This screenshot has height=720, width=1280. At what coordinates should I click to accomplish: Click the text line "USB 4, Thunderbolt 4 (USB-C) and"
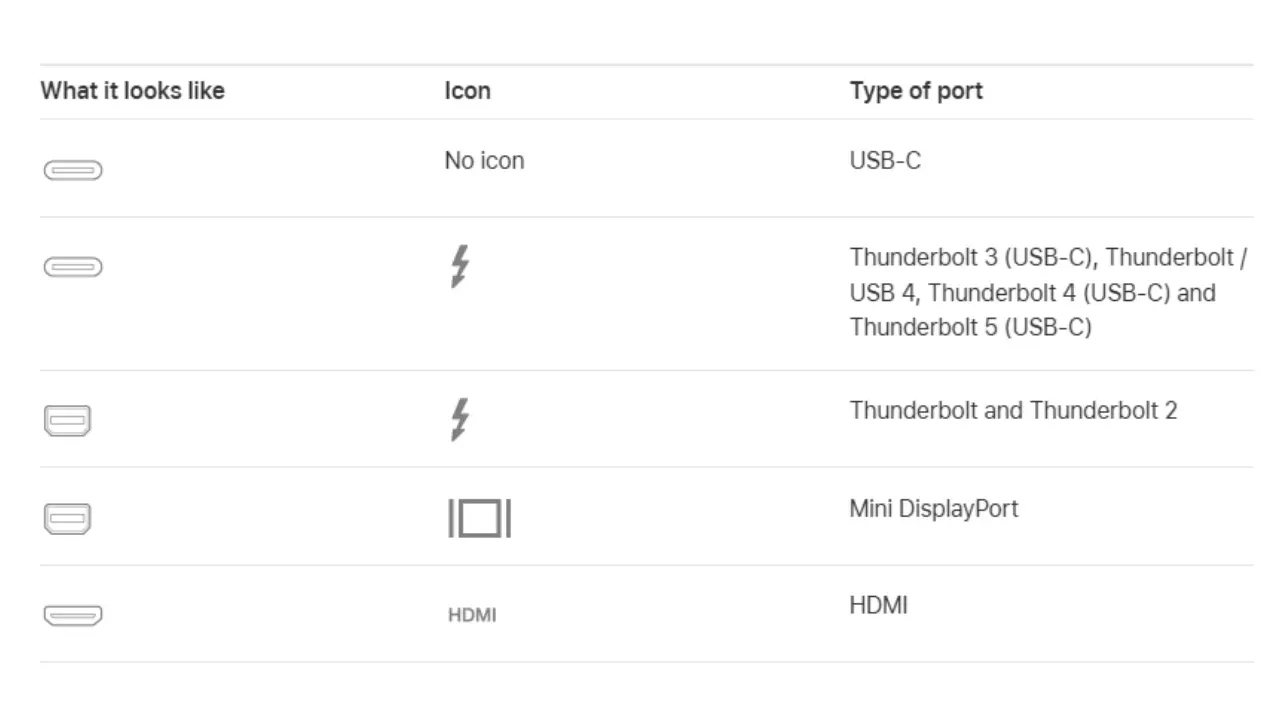1032,293
